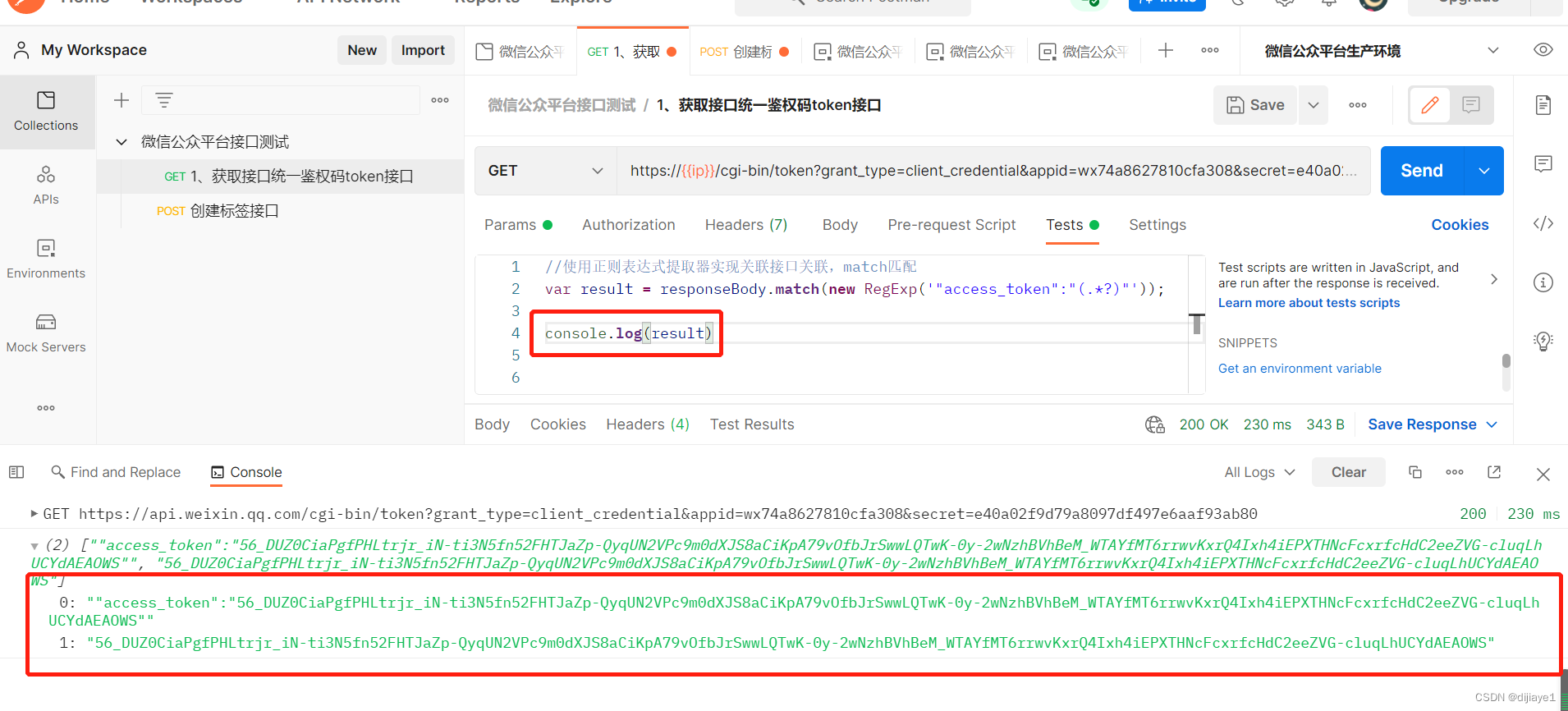This screenshot has height=711, width=1568.
Task: Open Save options dropdown arrow
Action: coord(1314,105)
